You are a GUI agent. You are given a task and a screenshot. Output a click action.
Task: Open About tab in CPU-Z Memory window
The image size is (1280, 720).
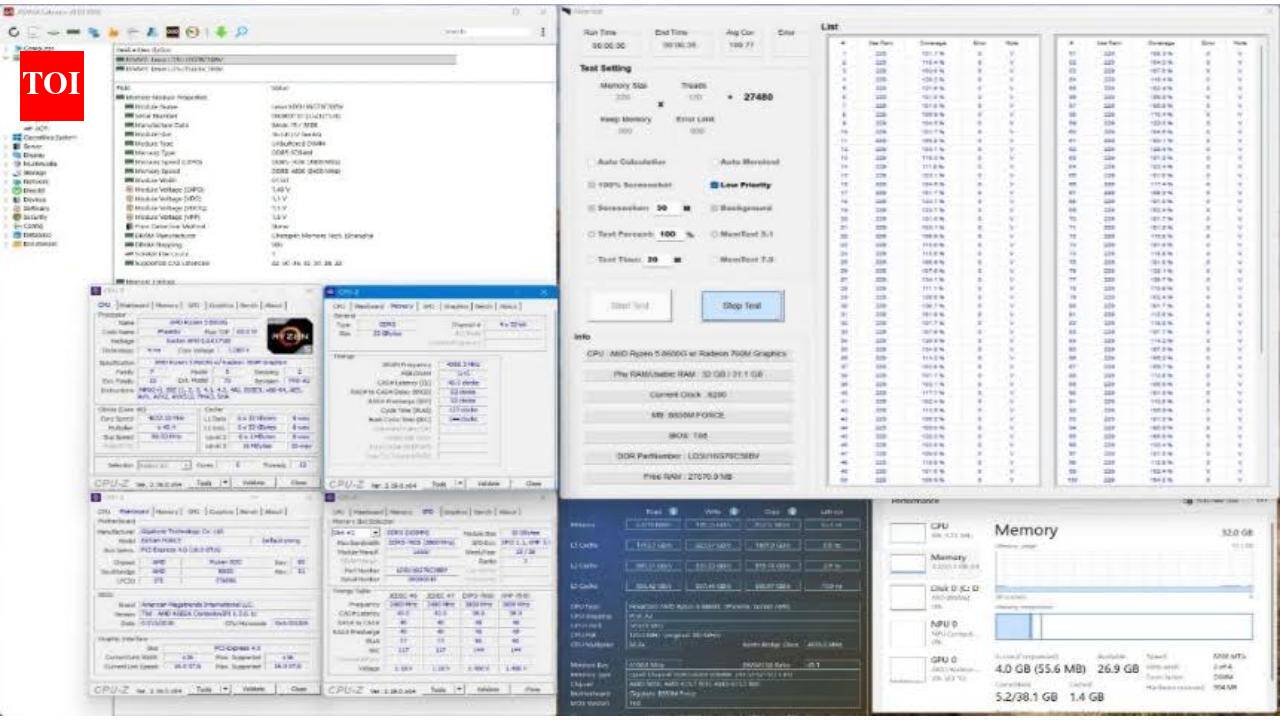coord(508,305)
